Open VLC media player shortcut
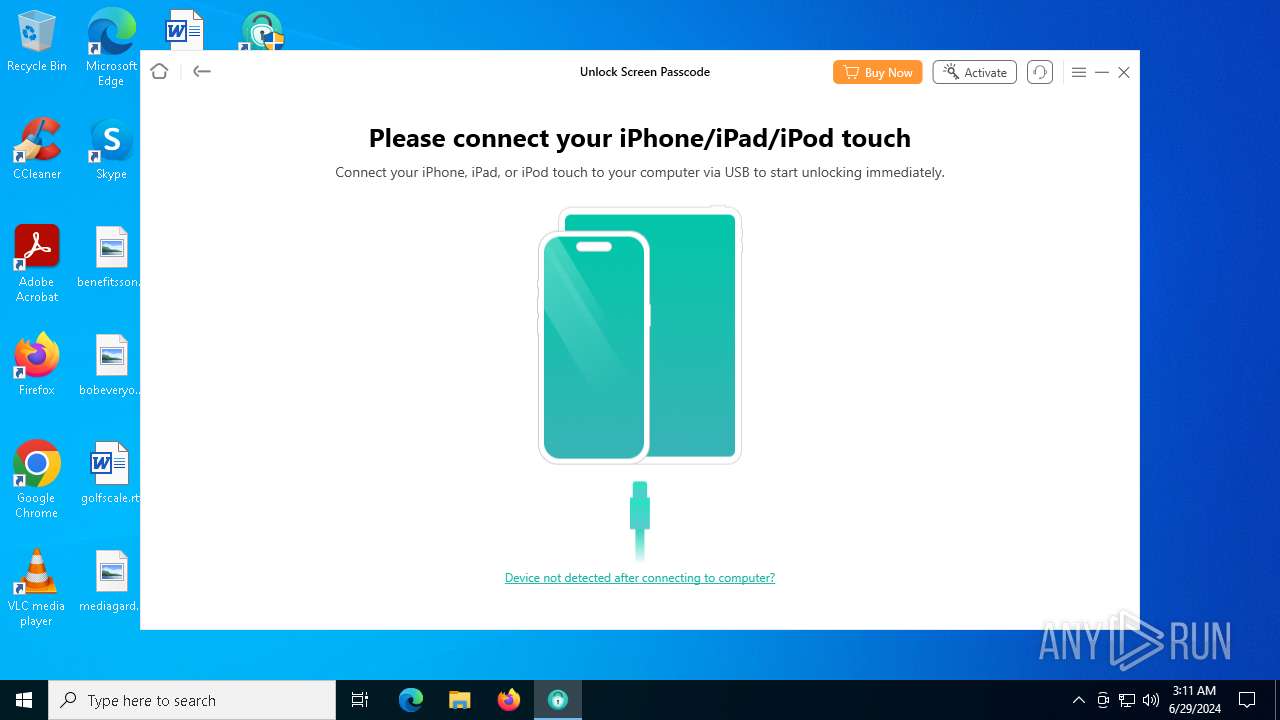This screenshot has width=1280, height=720. pos(37,588)
